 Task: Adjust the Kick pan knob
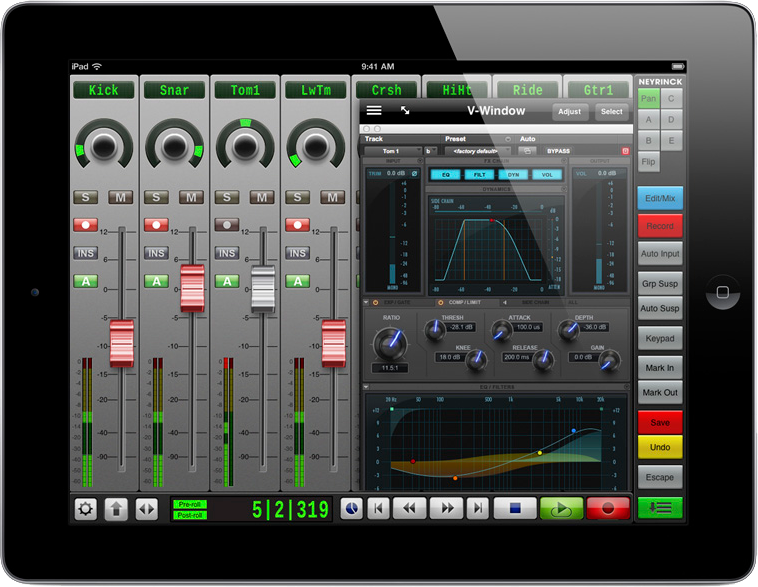point(104,145)
